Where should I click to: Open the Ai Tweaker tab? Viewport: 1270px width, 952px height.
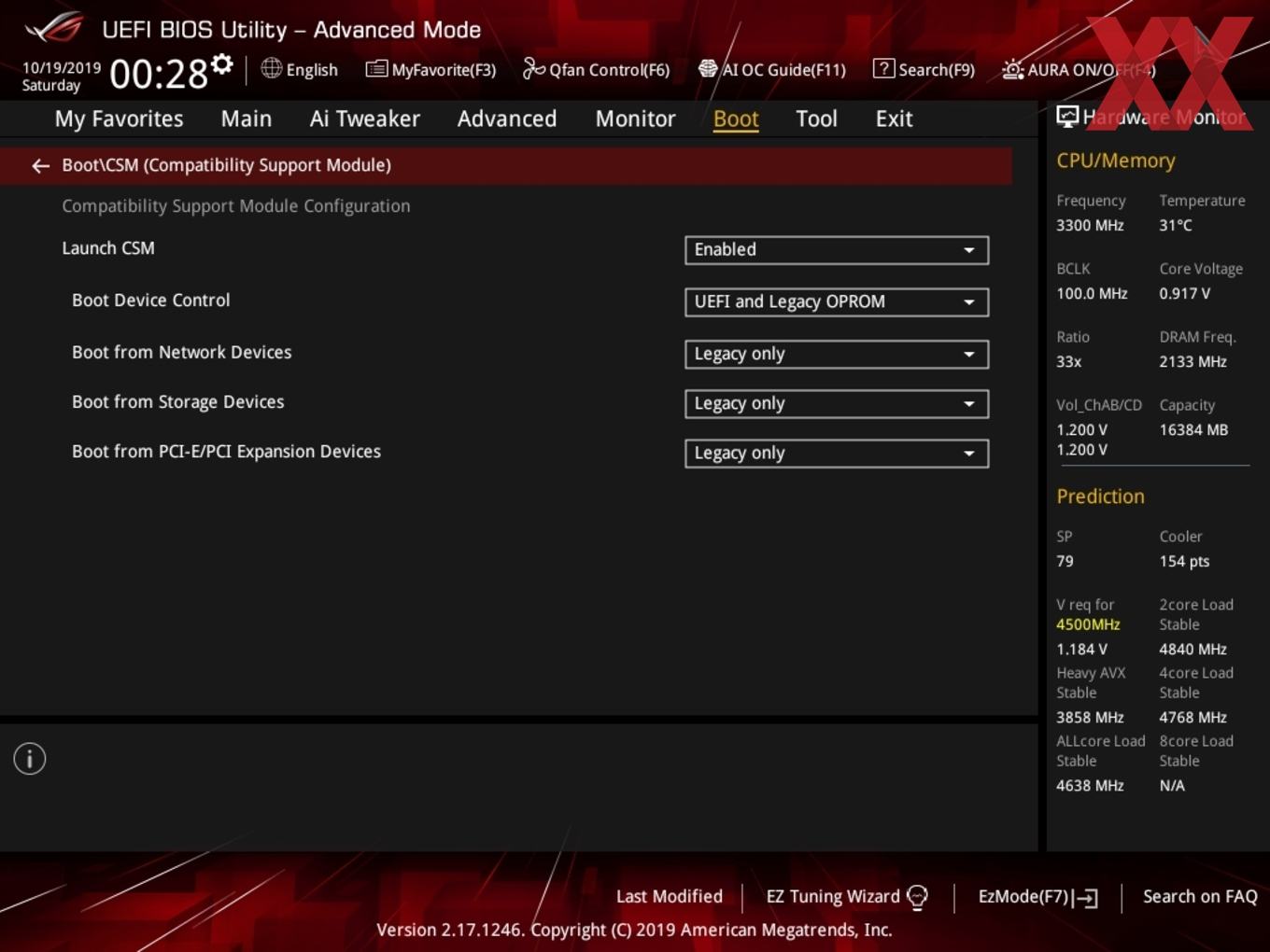[x=364, y=119]
